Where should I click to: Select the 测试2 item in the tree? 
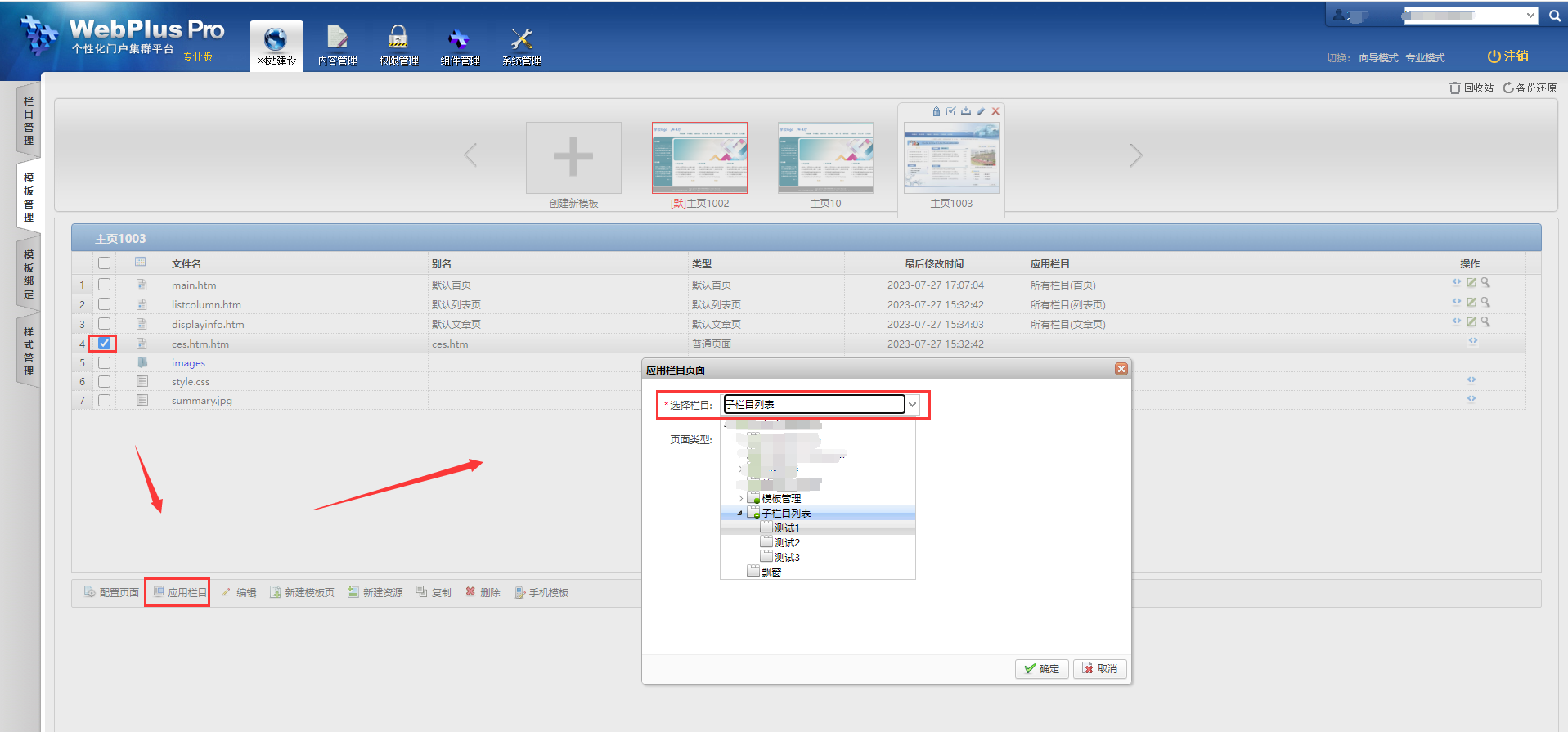[x=787, y=543]
